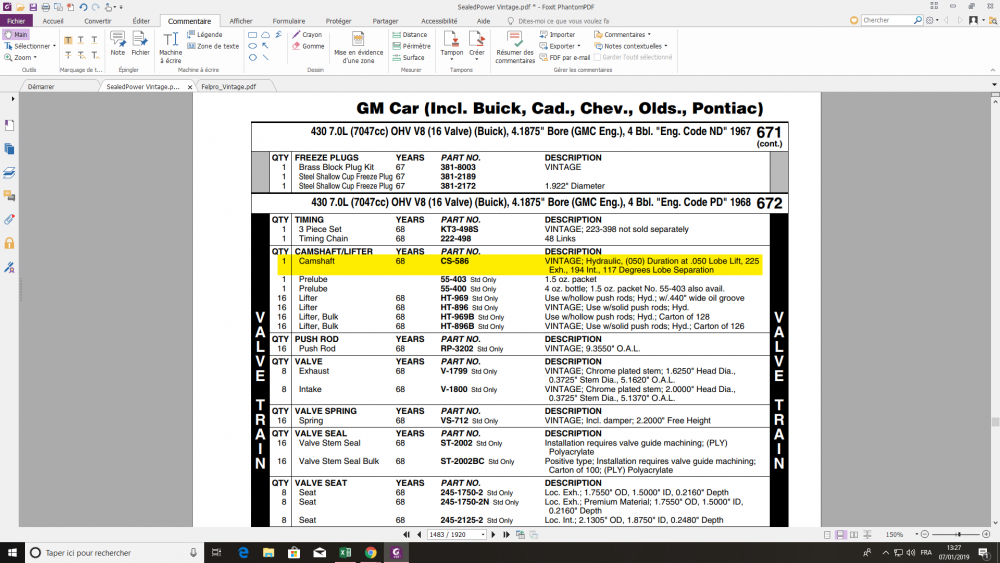The height and width of the screenshot is (563, 1000).
Task: Open the pages panel in left sidebar
Action: [x=10, y=149]
